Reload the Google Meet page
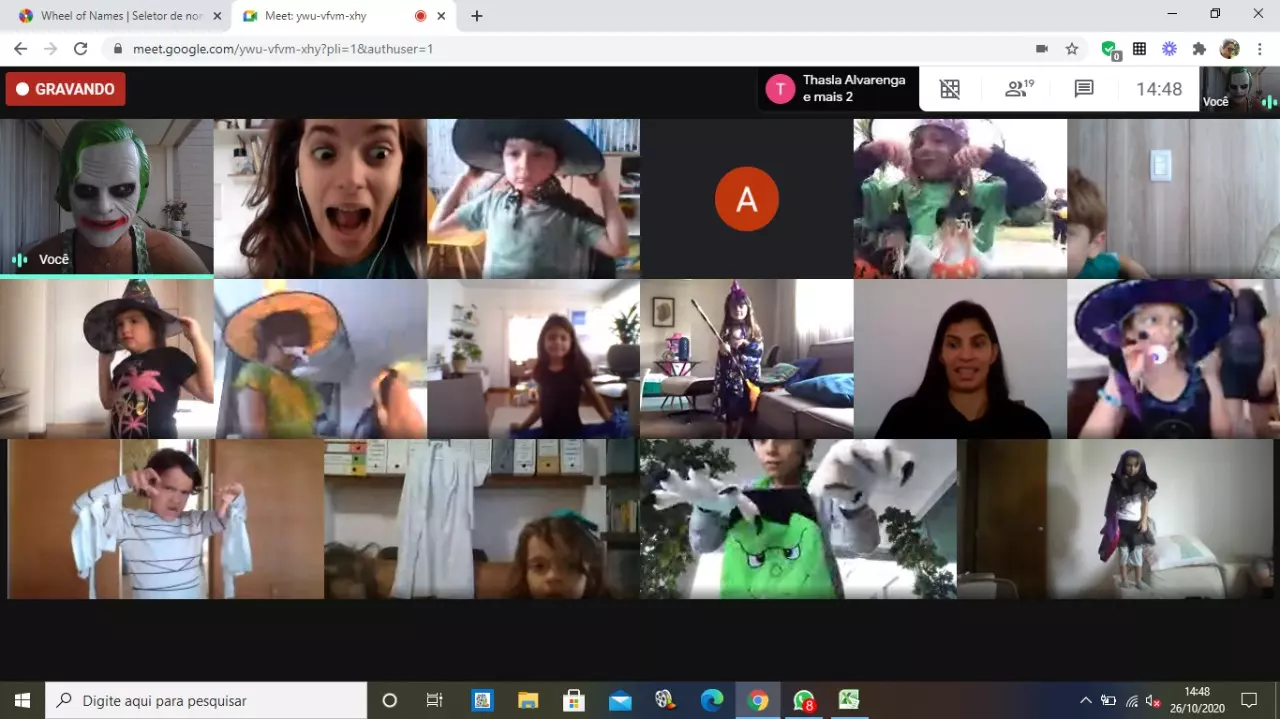The image size is (1280, 719). click(81, 48)
